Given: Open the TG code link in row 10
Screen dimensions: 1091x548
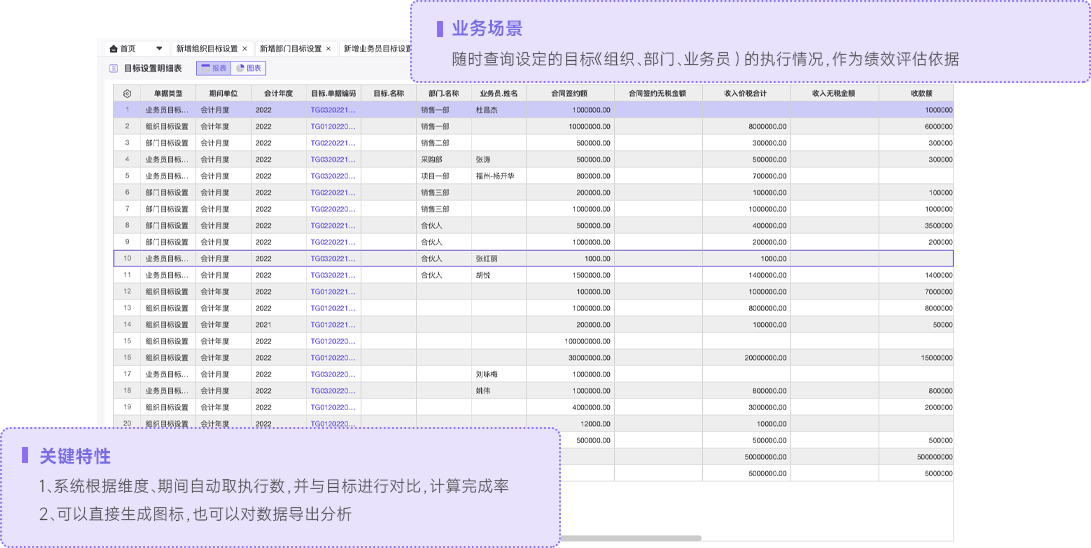Looking at the screenshot, I should point(333,259).
